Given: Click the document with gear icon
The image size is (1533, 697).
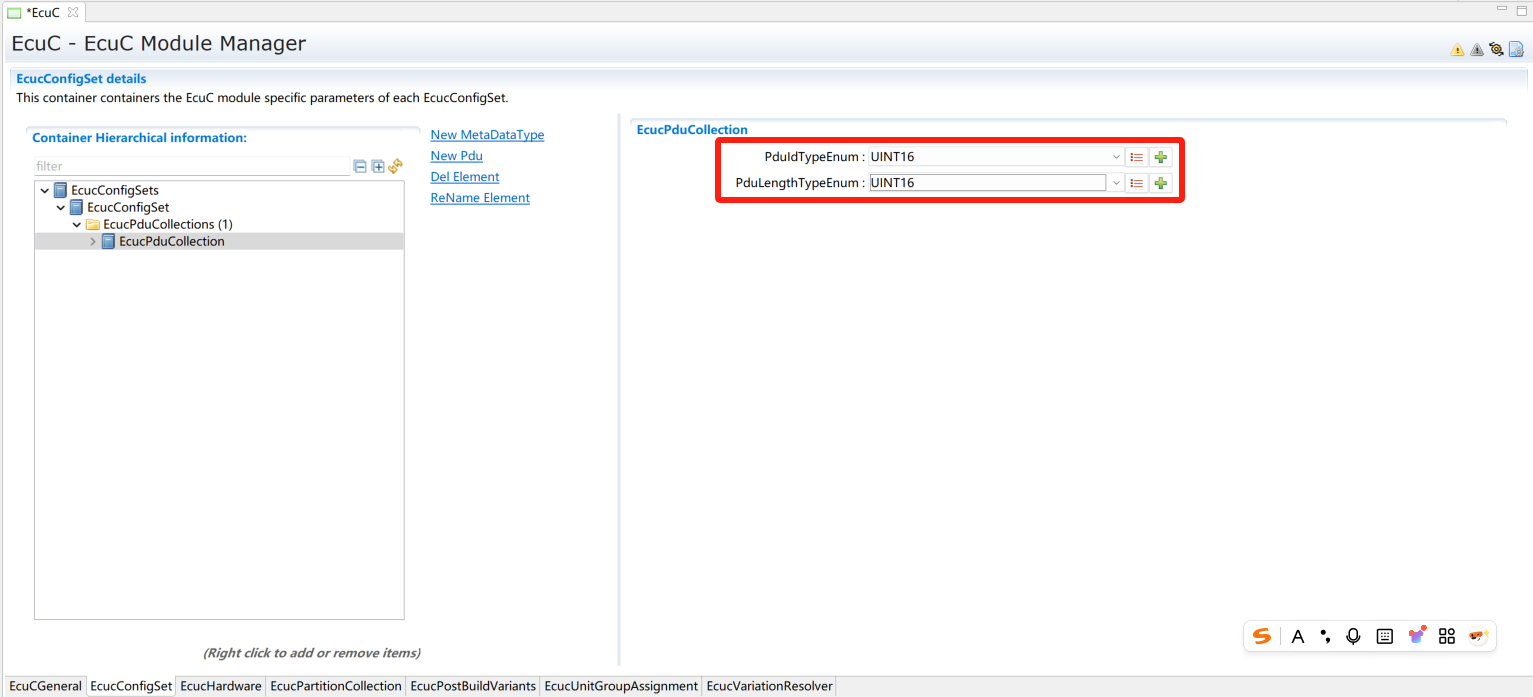Looking at the screenshot, I should coord(1516,49).
